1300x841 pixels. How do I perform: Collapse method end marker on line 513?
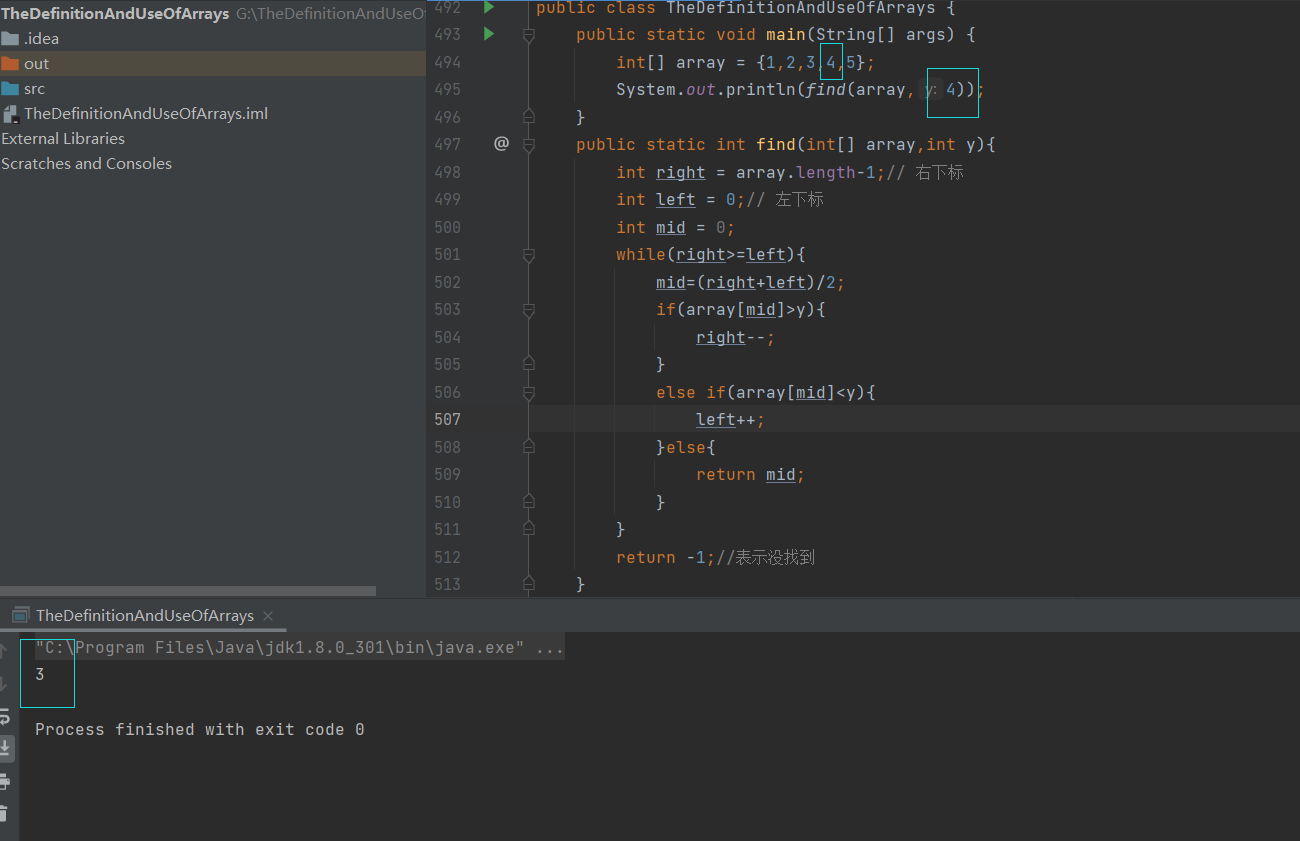529,584
